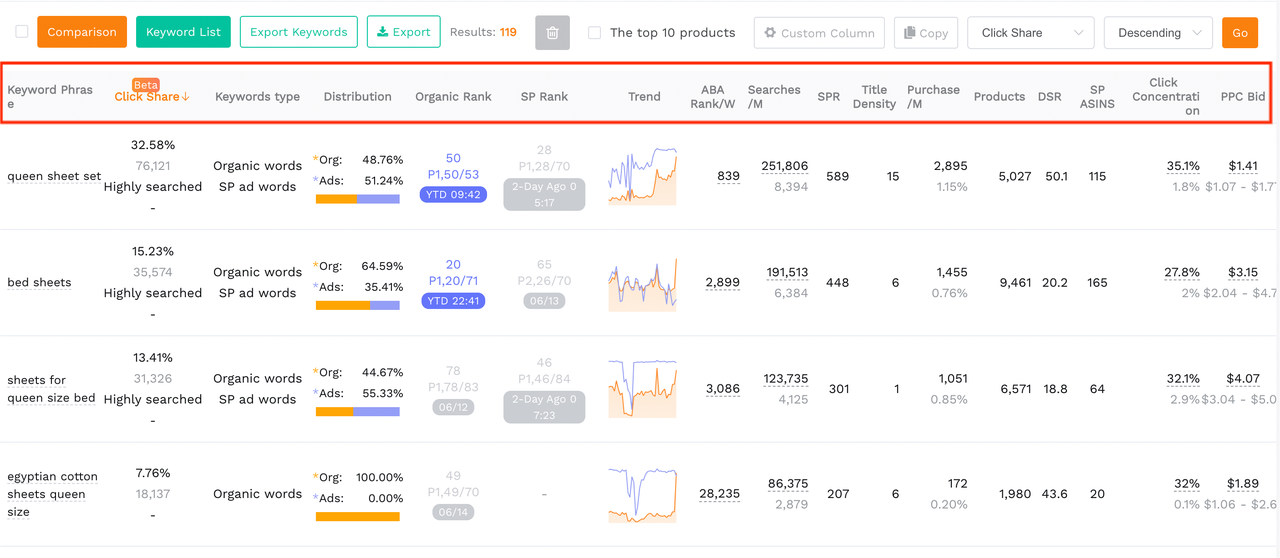Click the 32.58% click share value
The width and height of the screenshot is (1280, 558).
click(152, 145)
